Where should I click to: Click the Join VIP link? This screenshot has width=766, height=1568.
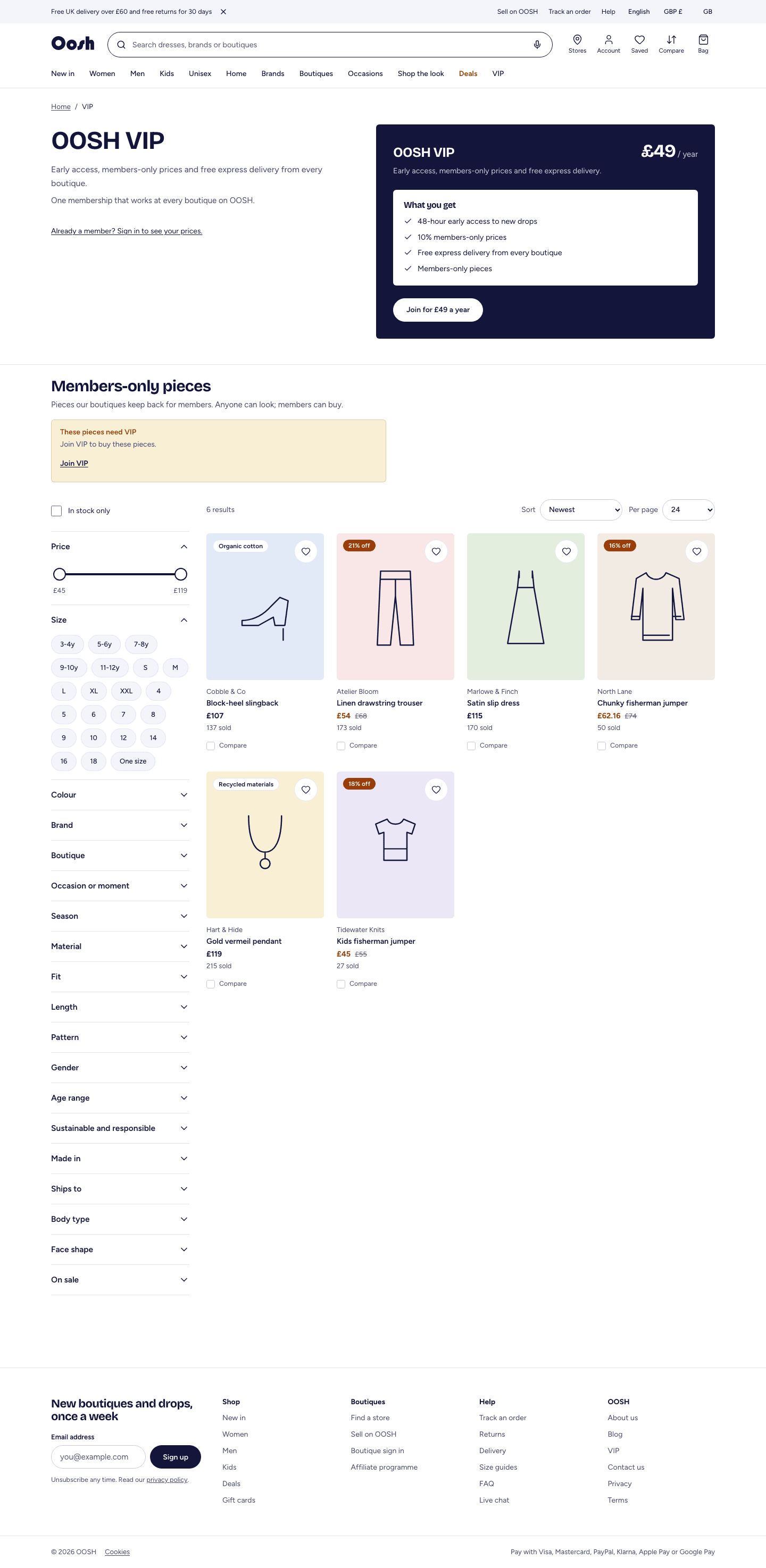(x=74, y=463)
